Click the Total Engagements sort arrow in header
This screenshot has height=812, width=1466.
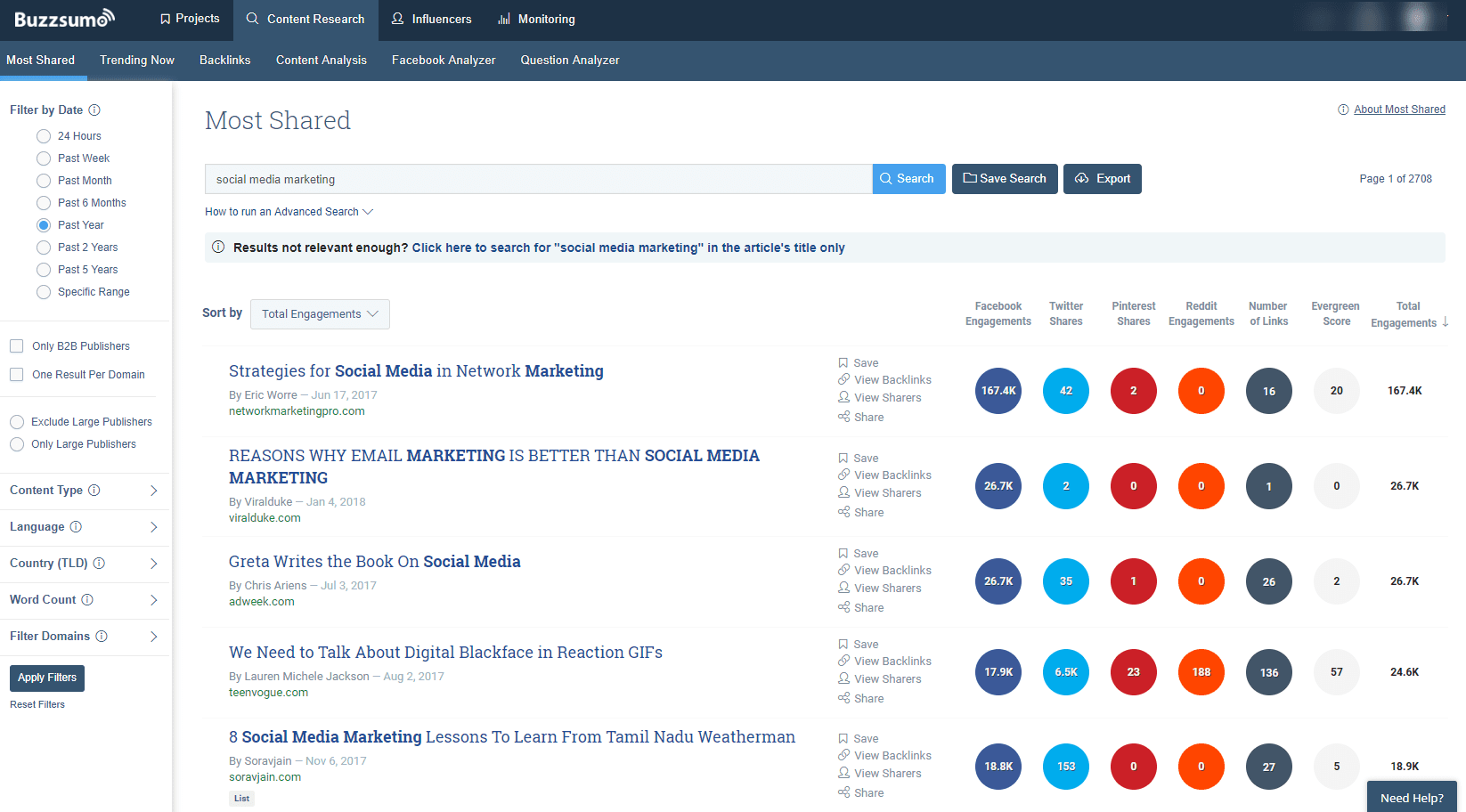(1446, 322)
